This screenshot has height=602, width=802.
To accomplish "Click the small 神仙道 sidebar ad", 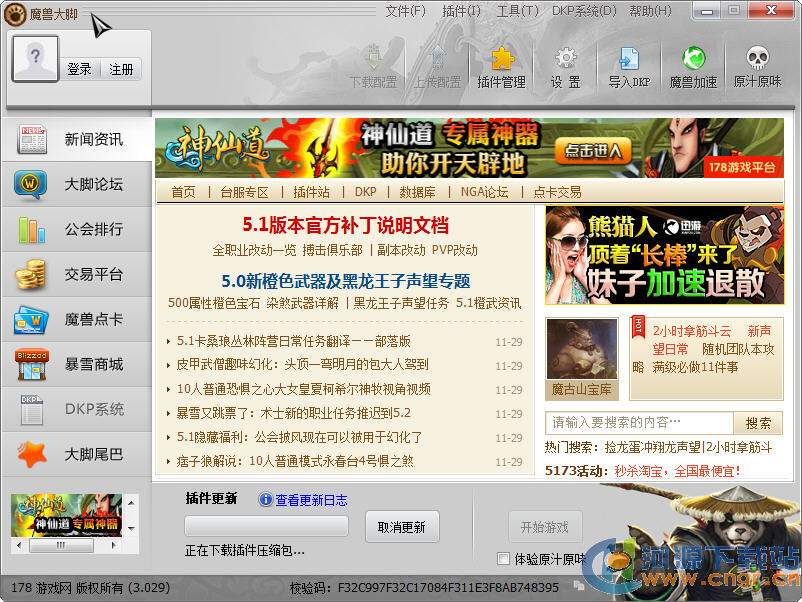I will click(x=66, y=515).
